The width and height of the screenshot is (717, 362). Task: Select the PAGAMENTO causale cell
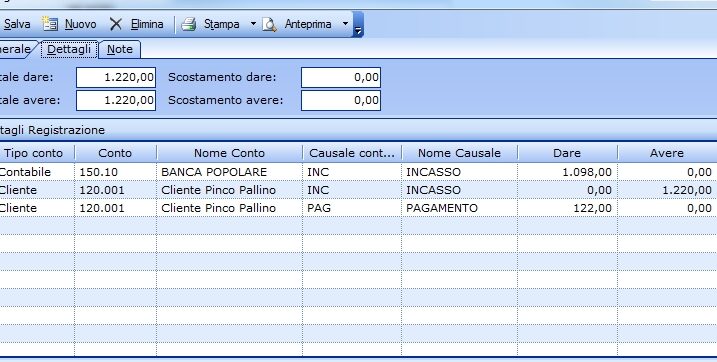click(x=460, y=208)
